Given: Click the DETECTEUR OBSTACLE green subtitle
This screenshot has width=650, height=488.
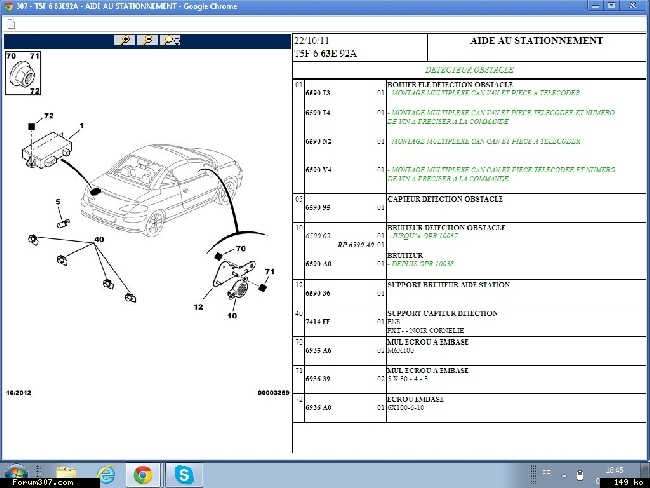Looking at the screenshot, I should coord(469,70).
